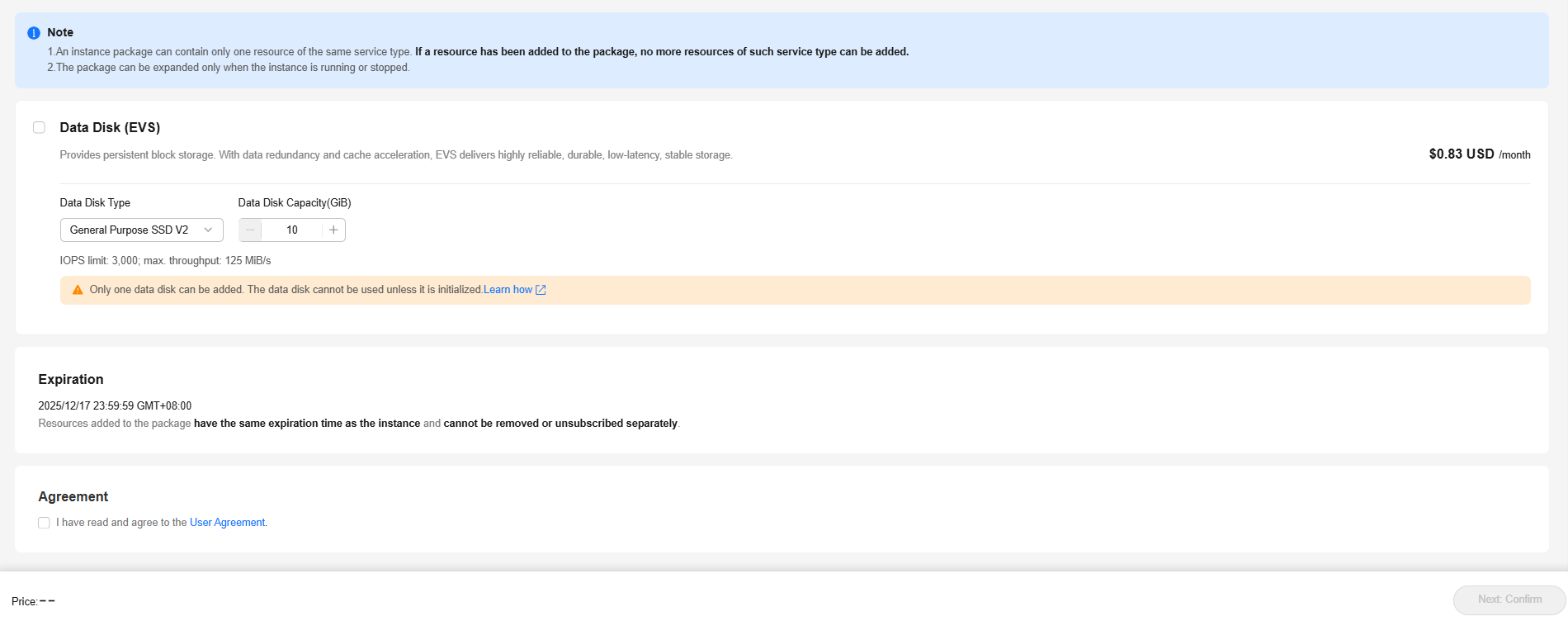The height and width of the screenshot is (621, 1568).
Task: Click the Data Disk (EVS) heading
Action: [x=110, y=127]
